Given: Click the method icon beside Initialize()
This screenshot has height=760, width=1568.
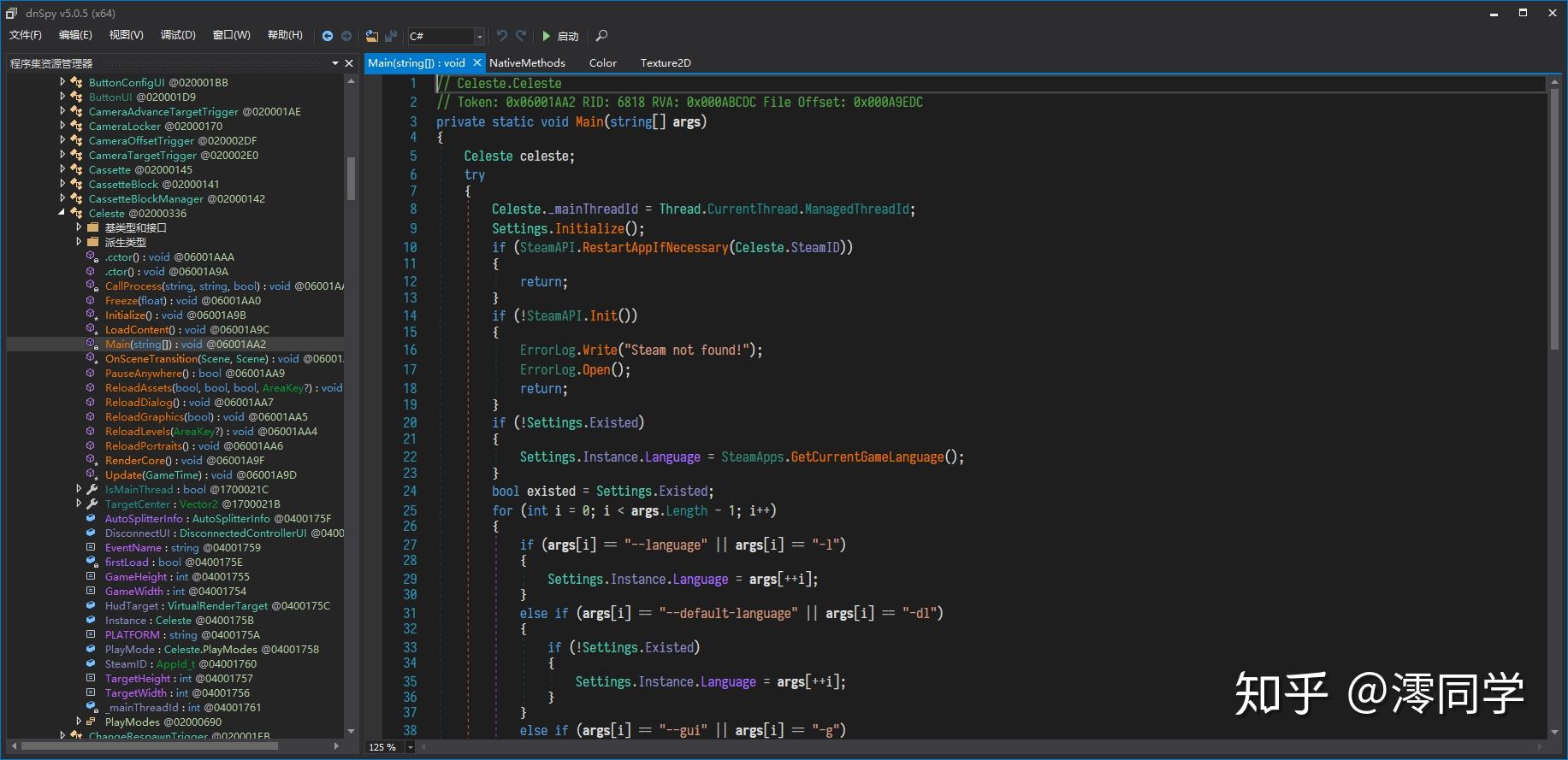Looking at the screenshot, I should click(92, 315).
